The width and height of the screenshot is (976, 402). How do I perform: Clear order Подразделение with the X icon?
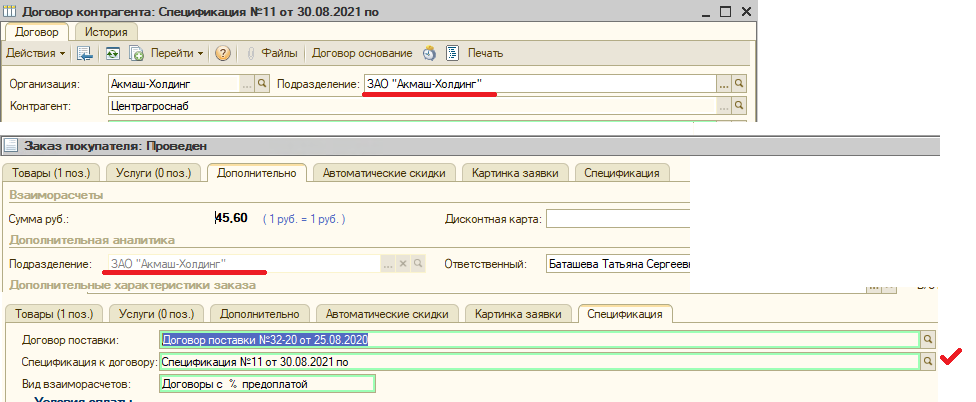[x=403, y=264]
